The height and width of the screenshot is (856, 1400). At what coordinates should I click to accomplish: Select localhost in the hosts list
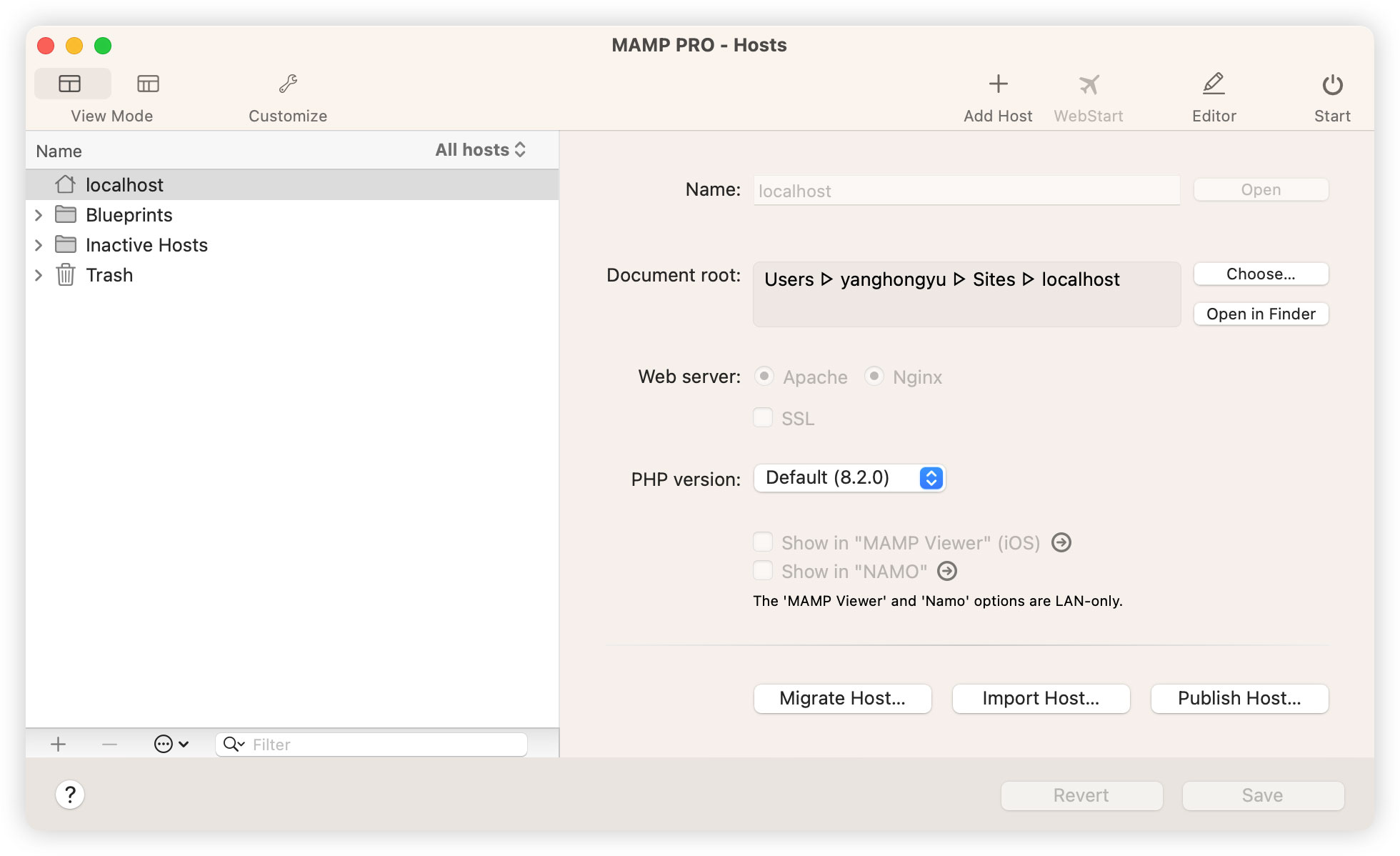292,184
